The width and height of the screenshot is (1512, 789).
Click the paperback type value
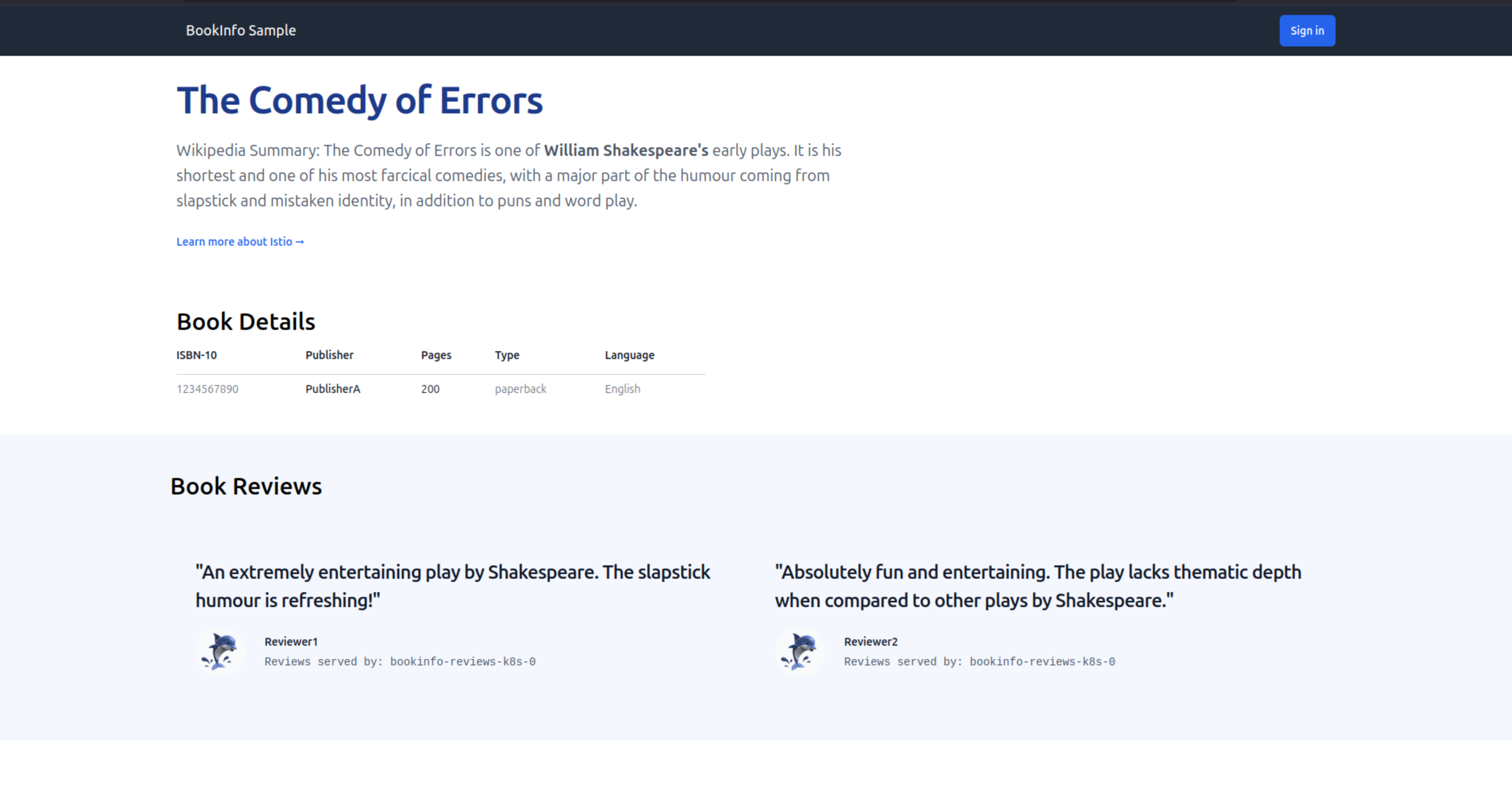[x=520, y=389]
